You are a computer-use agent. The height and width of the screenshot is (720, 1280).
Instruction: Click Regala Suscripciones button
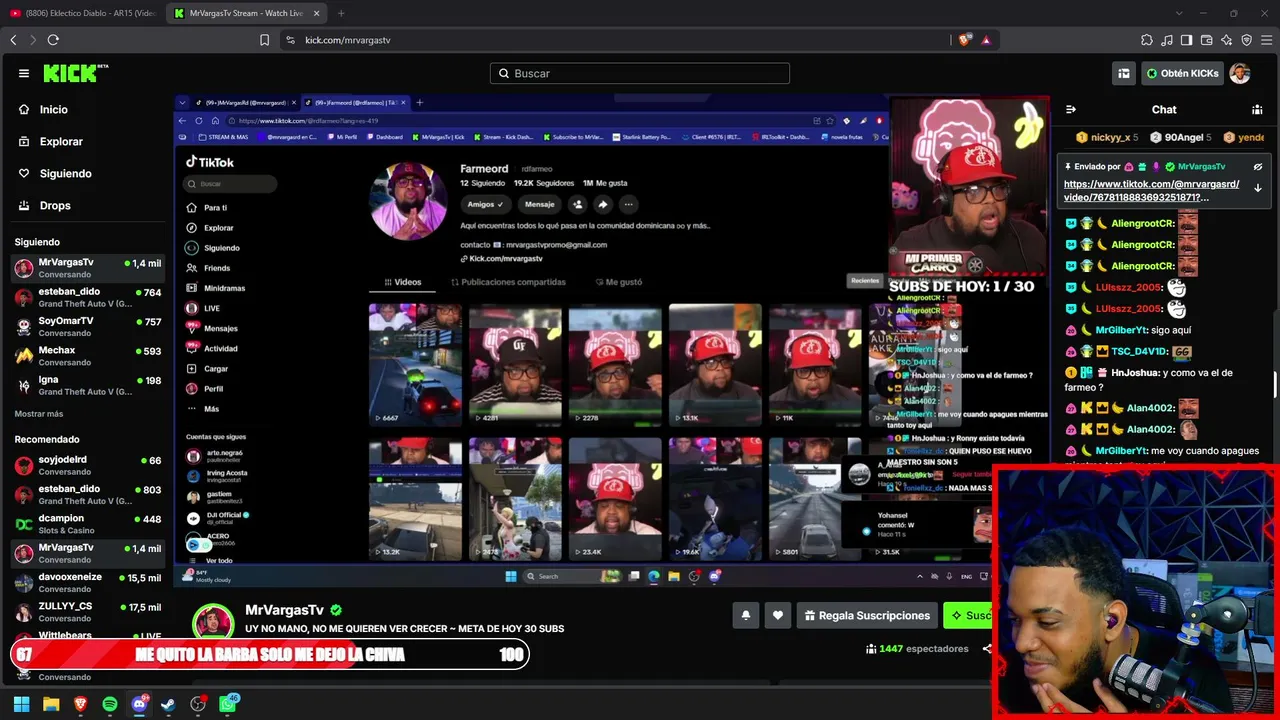(x=868, y=616)
